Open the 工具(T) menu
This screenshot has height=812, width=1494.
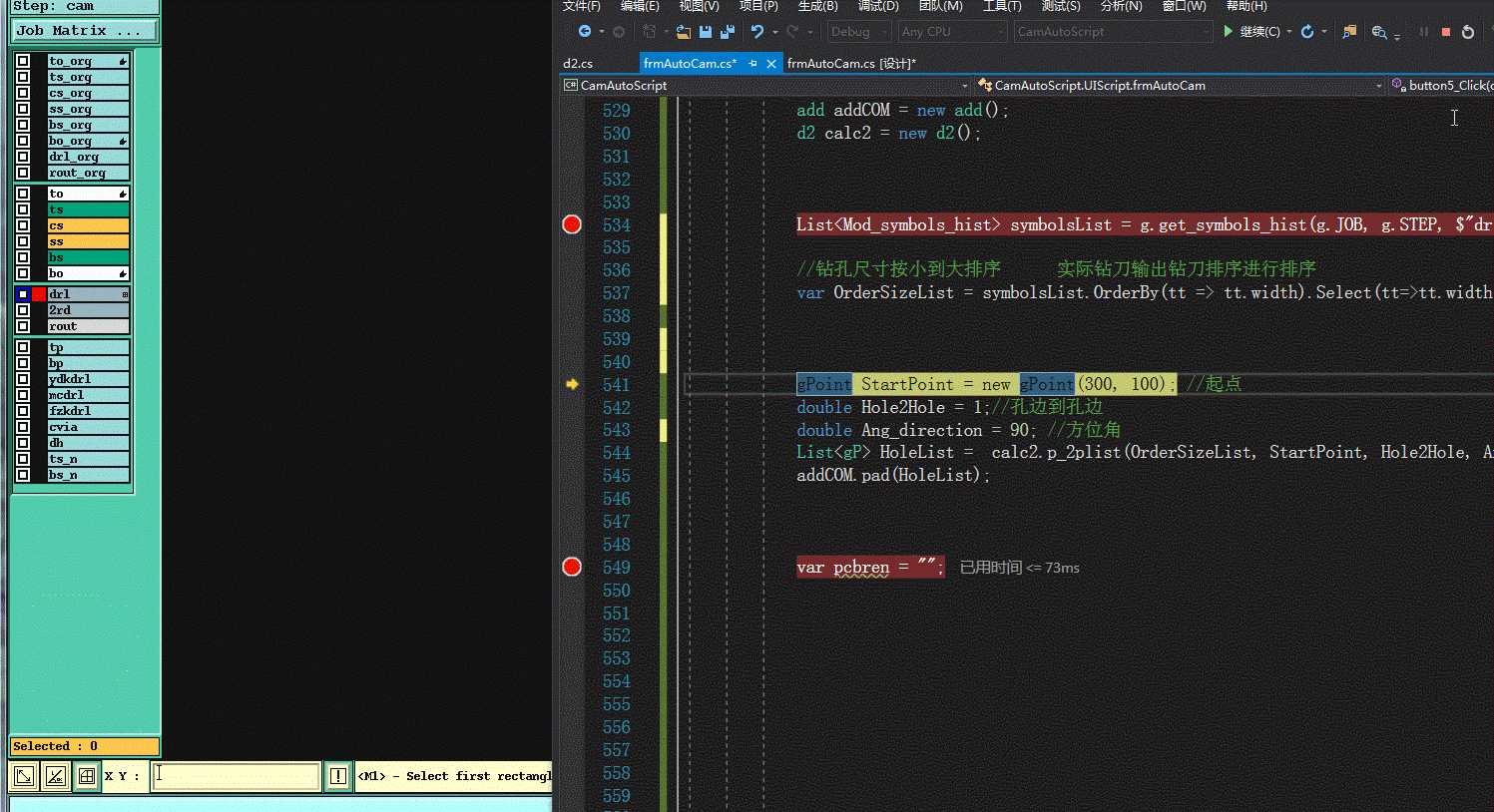1002,6
